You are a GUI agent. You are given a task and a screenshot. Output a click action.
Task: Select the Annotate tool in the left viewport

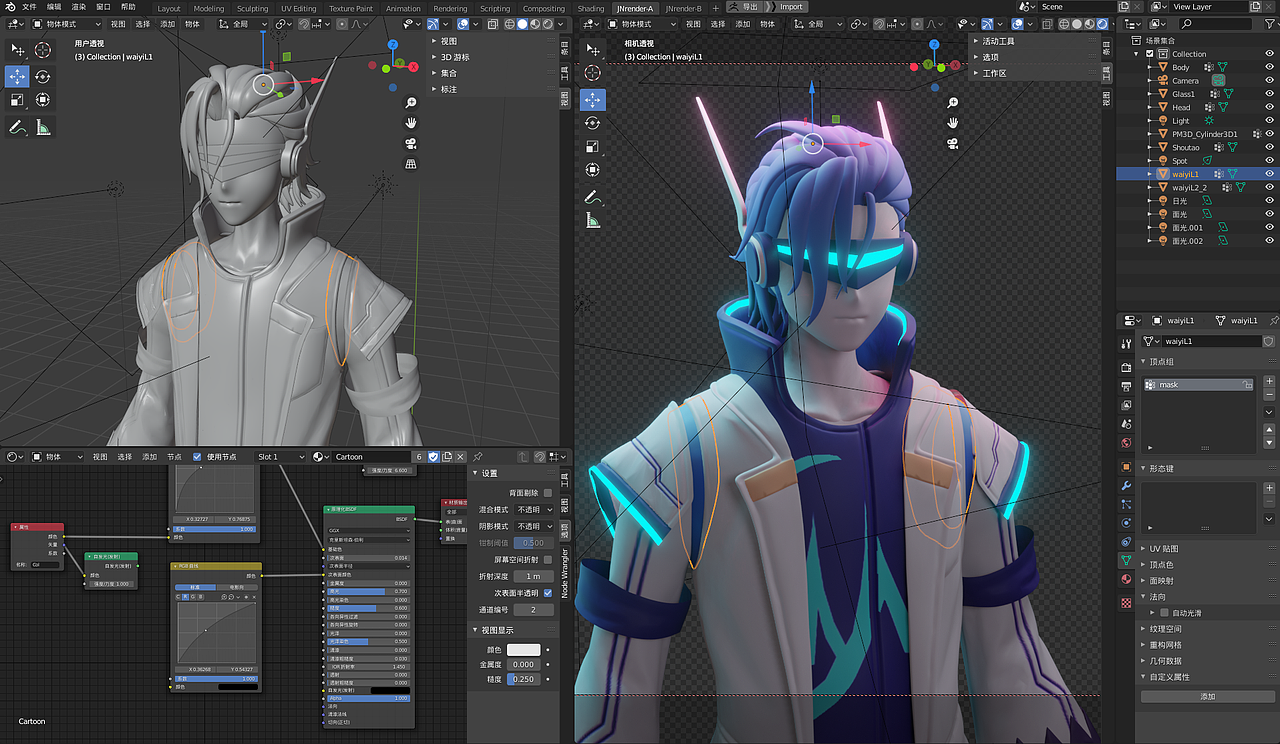pyautogui.click(x=18, y=127)
